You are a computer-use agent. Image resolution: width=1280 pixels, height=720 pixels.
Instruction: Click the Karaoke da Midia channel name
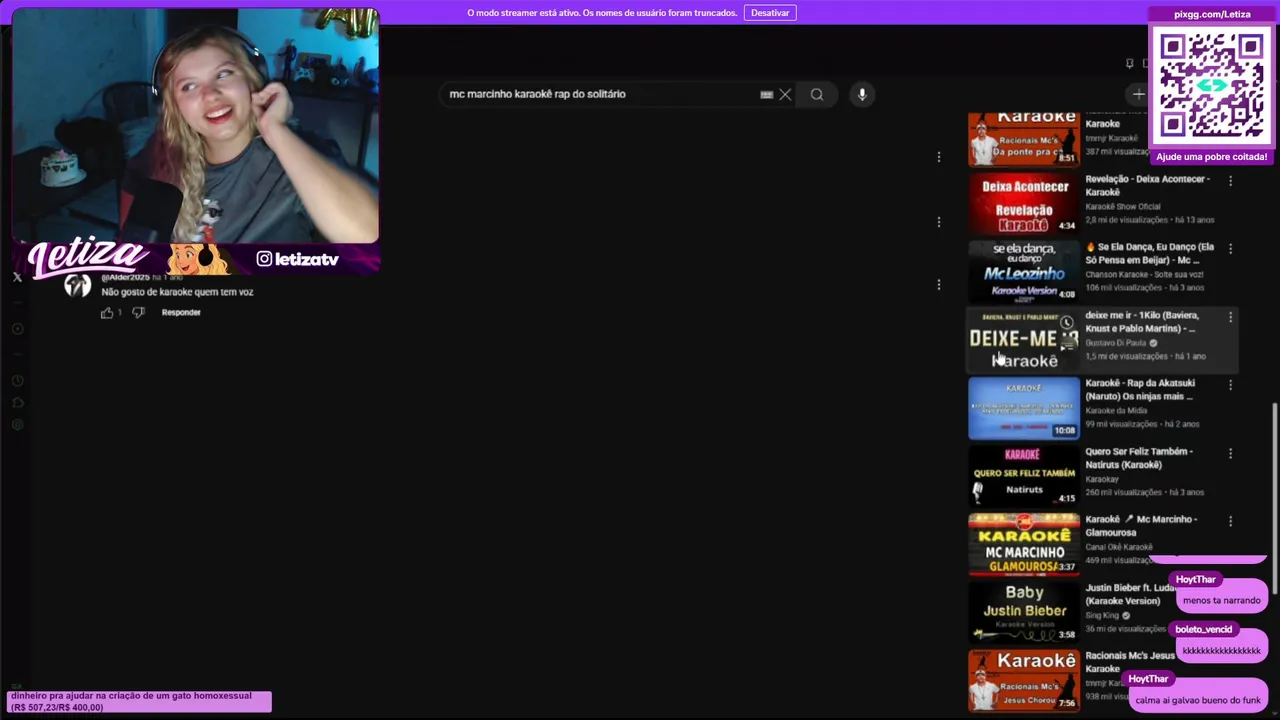click(x=1116, y=410)
